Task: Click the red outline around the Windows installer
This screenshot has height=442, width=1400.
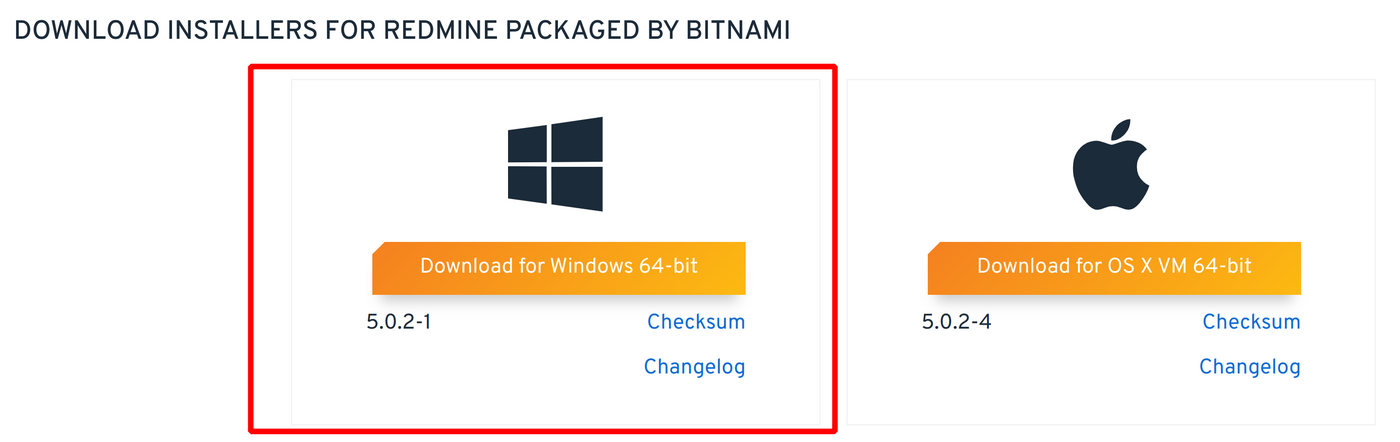Action: (x=250, y=250)
